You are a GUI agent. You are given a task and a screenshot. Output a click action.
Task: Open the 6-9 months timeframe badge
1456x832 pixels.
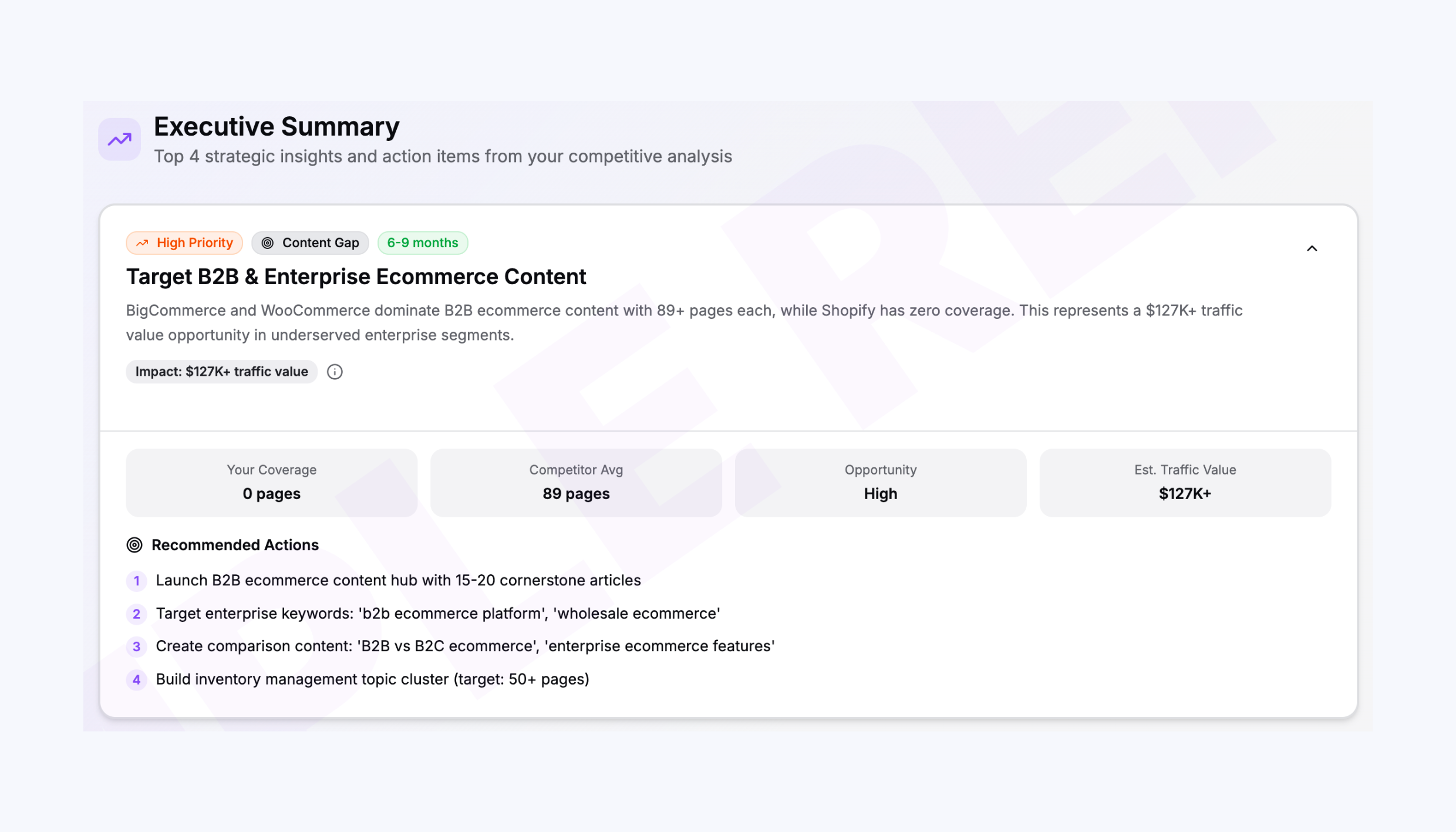[422, 242]
